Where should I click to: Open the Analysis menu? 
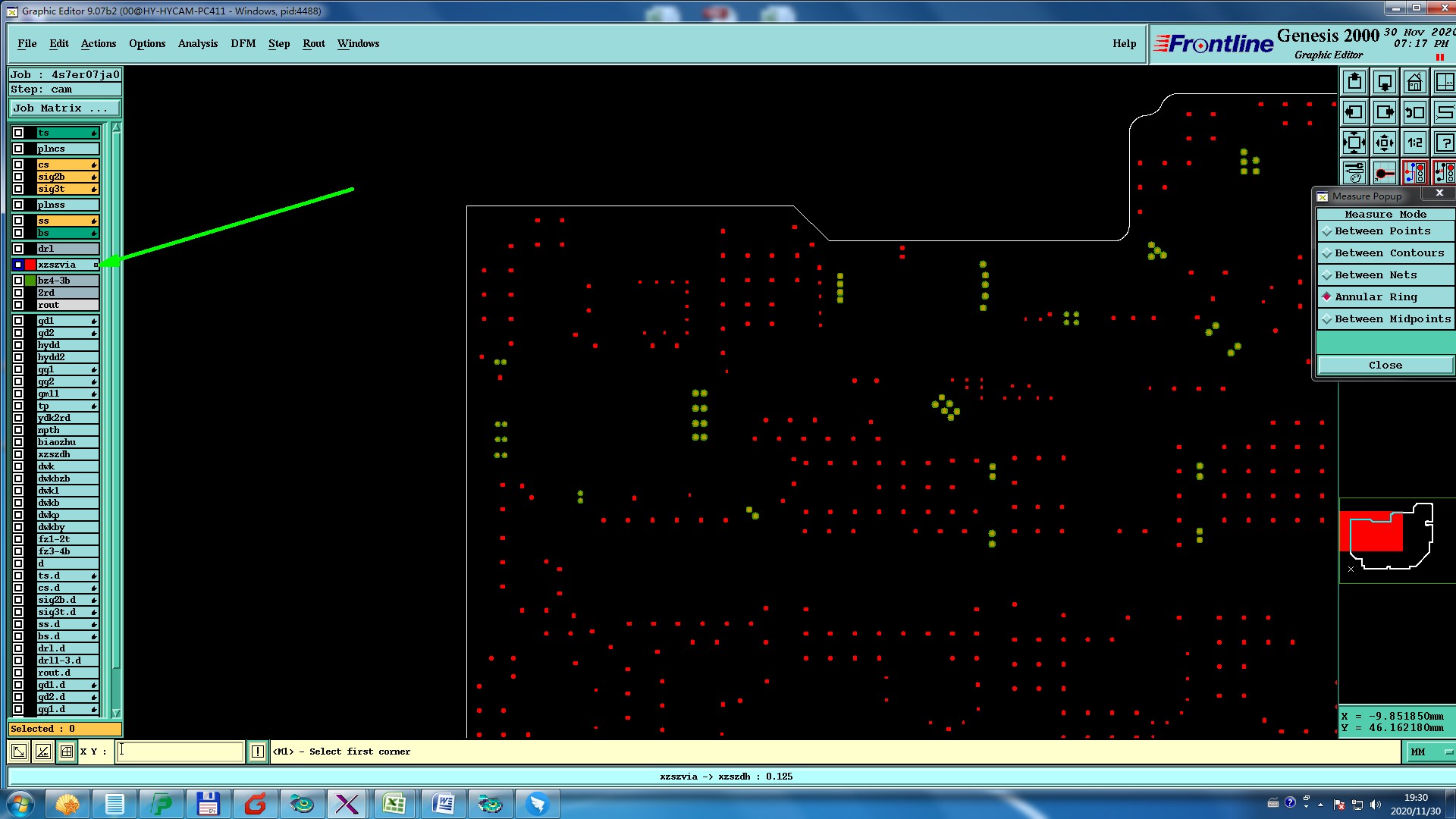tap(198, 44)
